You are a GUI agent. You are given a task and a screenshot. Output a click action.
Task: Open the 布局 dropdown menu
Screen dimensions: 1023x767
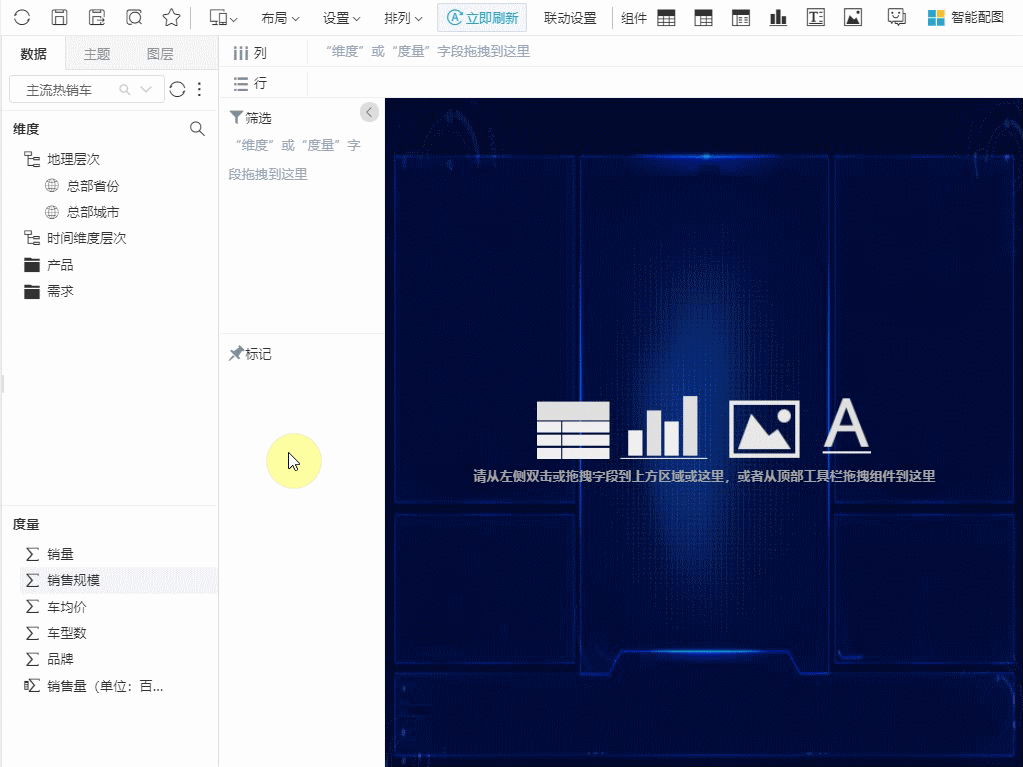pos(278,18)
